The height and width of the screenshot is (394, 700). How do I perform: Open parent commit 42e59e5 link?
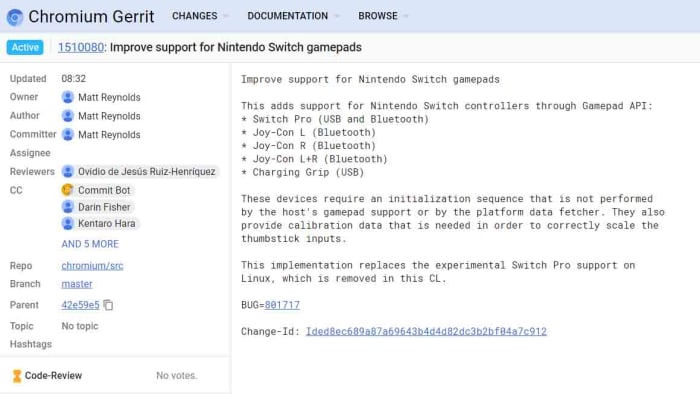[x=80, y=305]
